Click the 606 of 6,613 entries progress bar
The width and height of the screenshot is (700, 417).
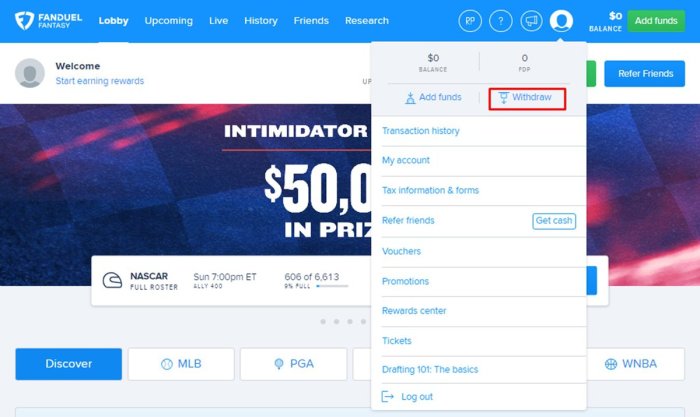pyautogui.click(x=332, y=286)
